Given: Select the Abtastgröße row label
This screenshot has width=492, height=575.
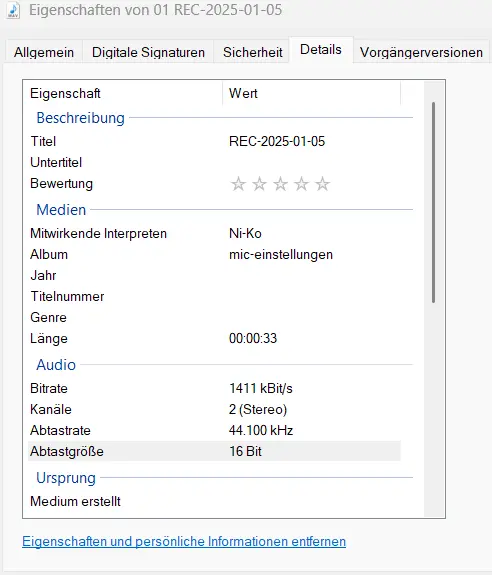Looking at the screenshot, I should (67, 451).
